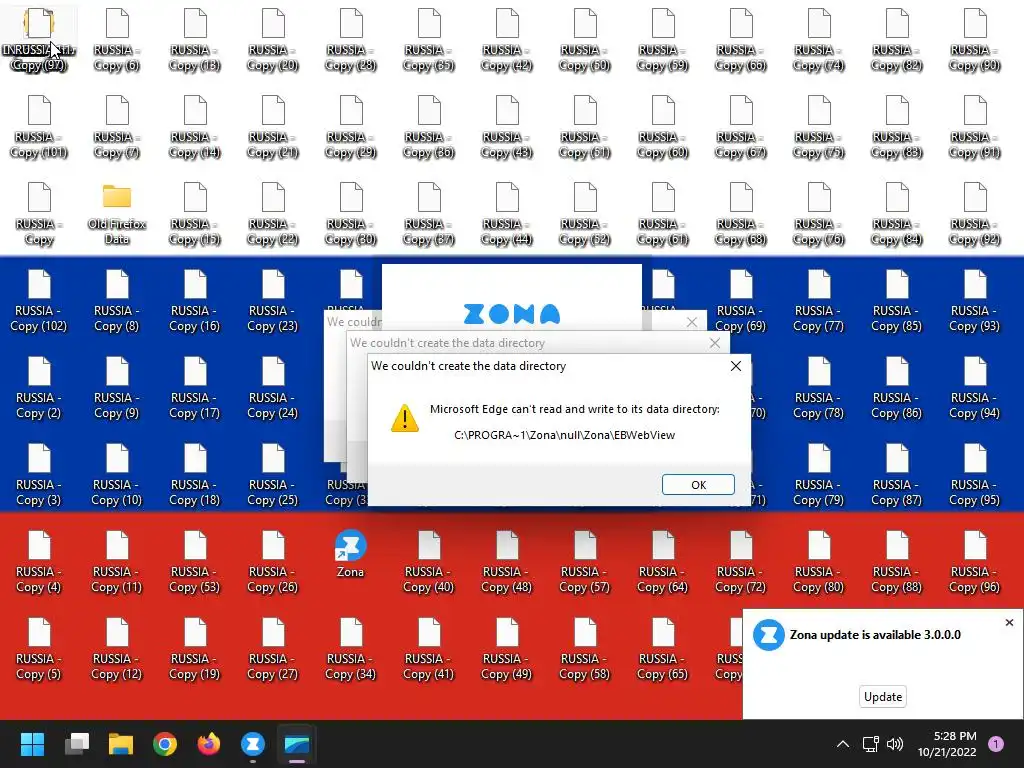
Task: Click the 'Microsoft Edge can't read and write' message
Action: pos(575,409)
